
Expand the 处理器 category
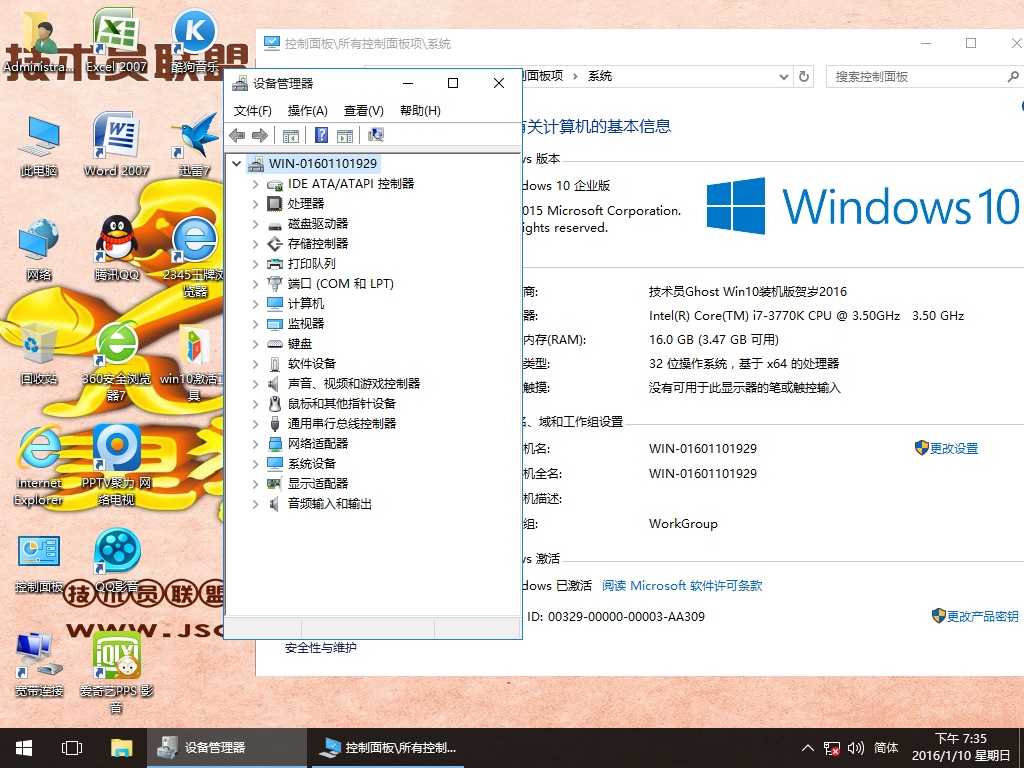[255, 204]
